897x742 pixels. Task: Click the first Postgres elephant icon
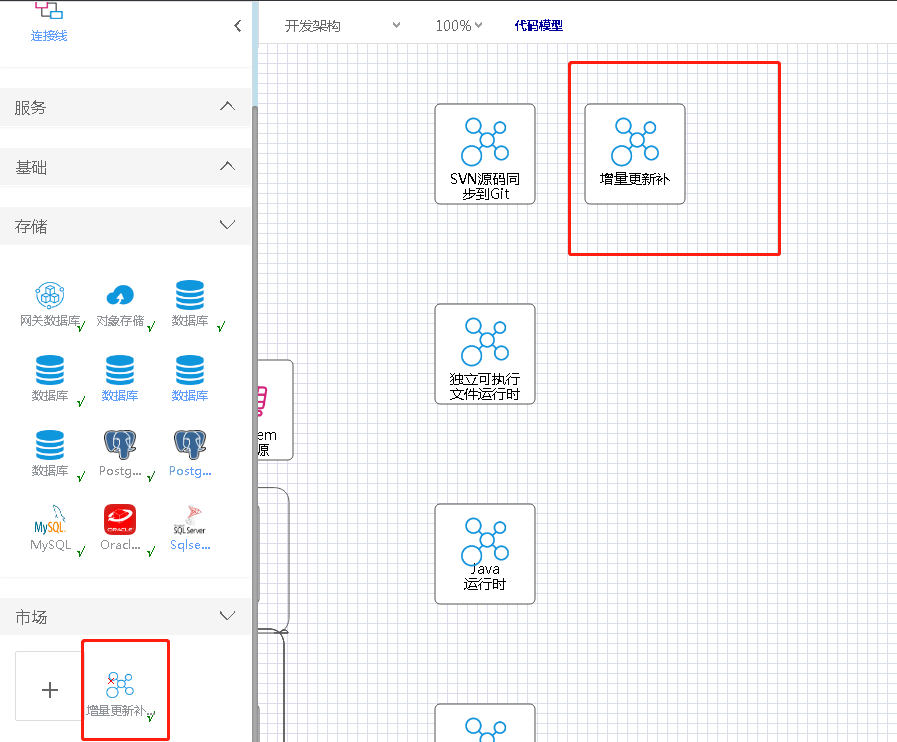point(120,446)
